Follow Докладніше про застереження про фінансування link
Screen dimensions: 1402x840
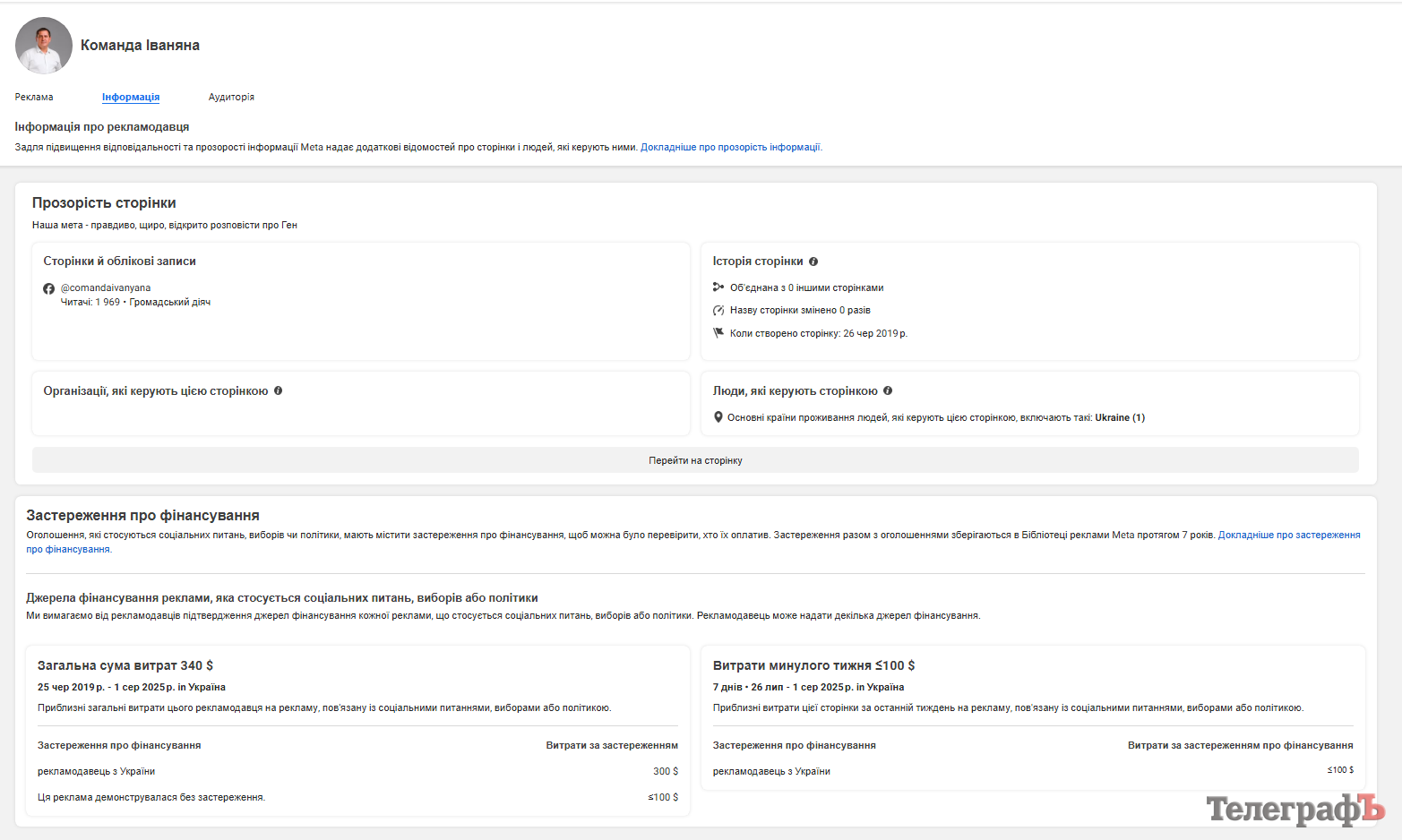click(x=1288, y=535)
